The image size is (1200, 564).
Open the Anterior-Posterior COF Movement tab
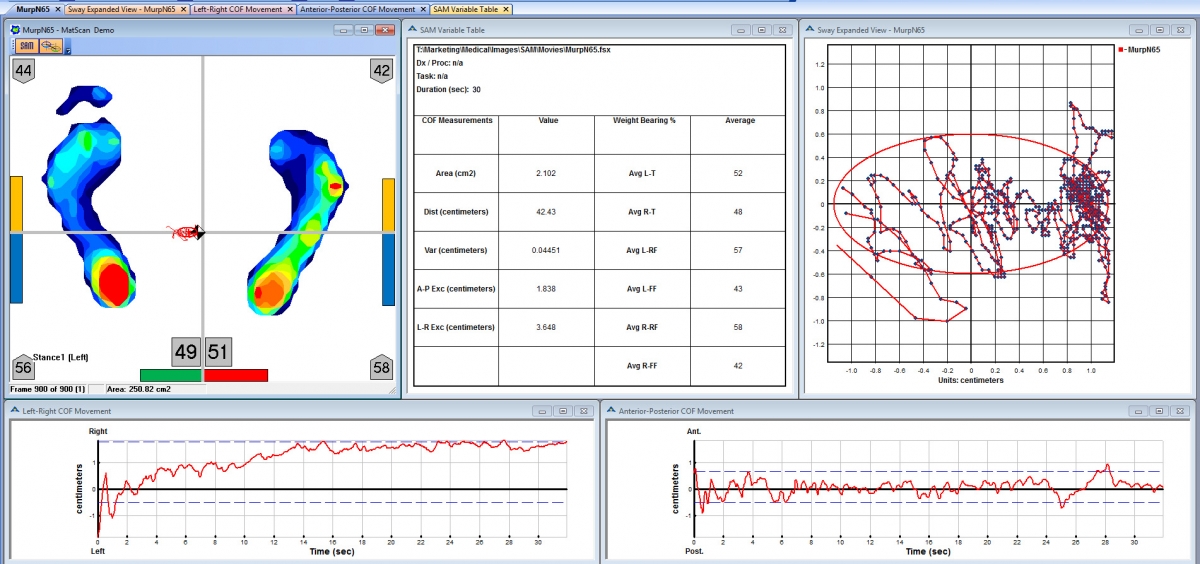(356, 9)
